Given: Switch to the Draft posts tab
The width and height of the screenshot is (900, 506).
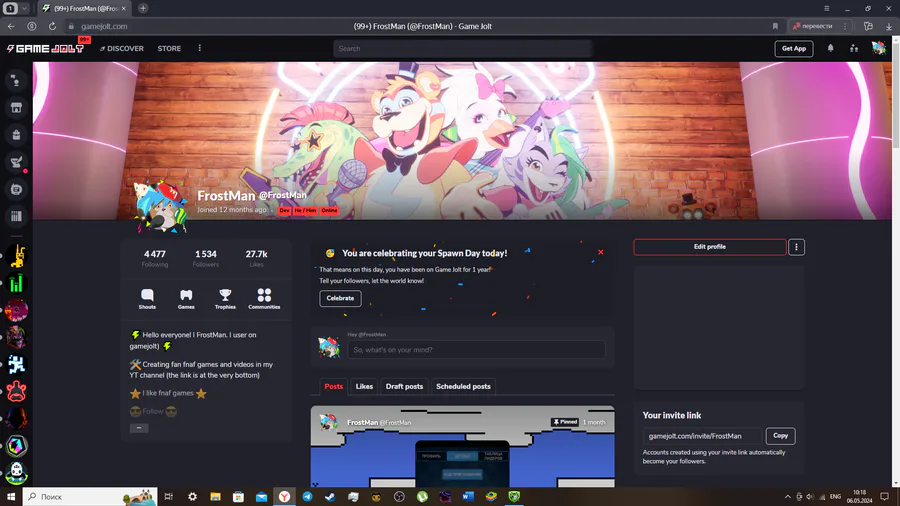Looking at the screenshot, I should point(404,387).
